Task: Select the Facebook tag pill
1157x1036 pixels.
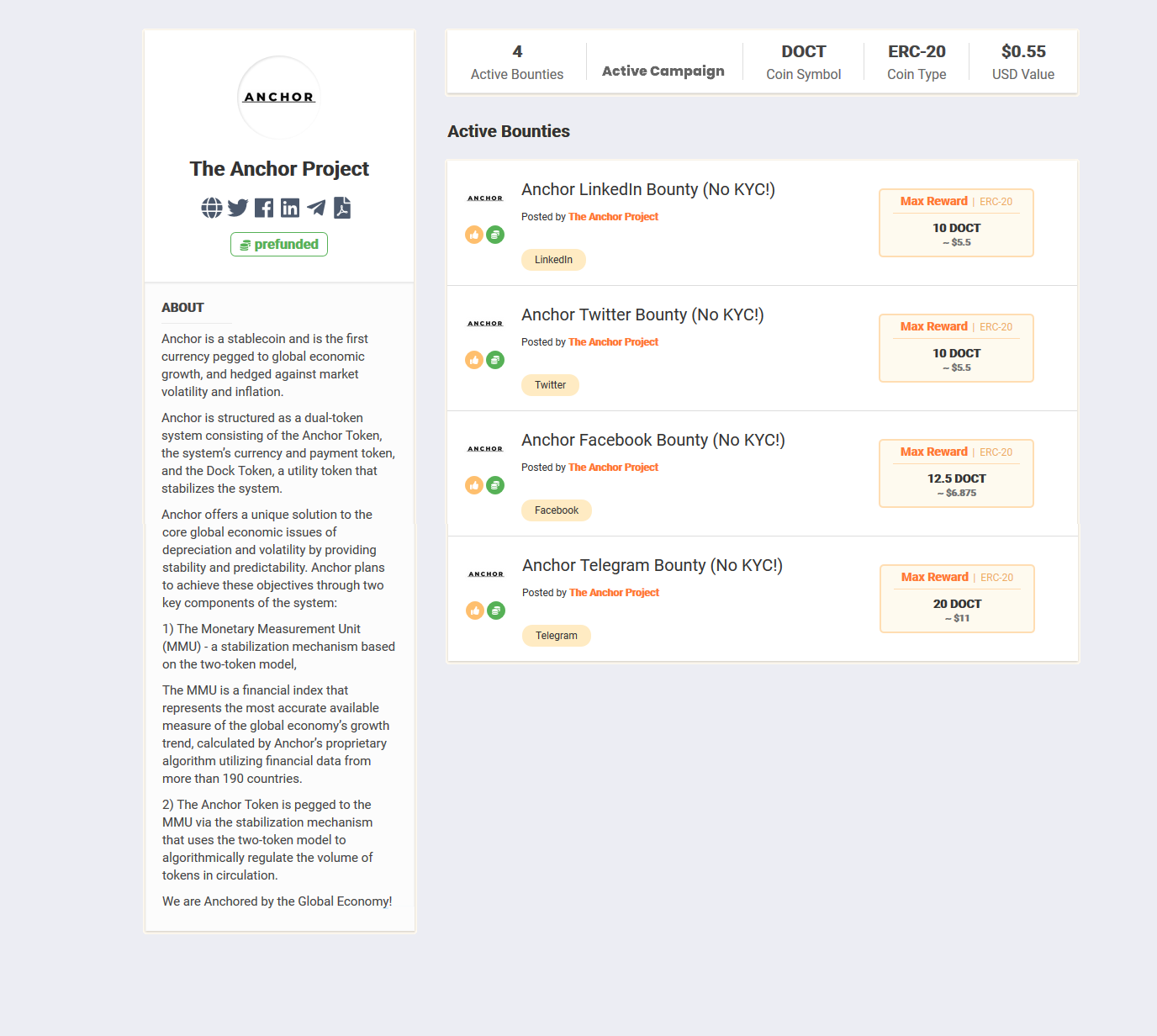Action: tap(557, 510)
